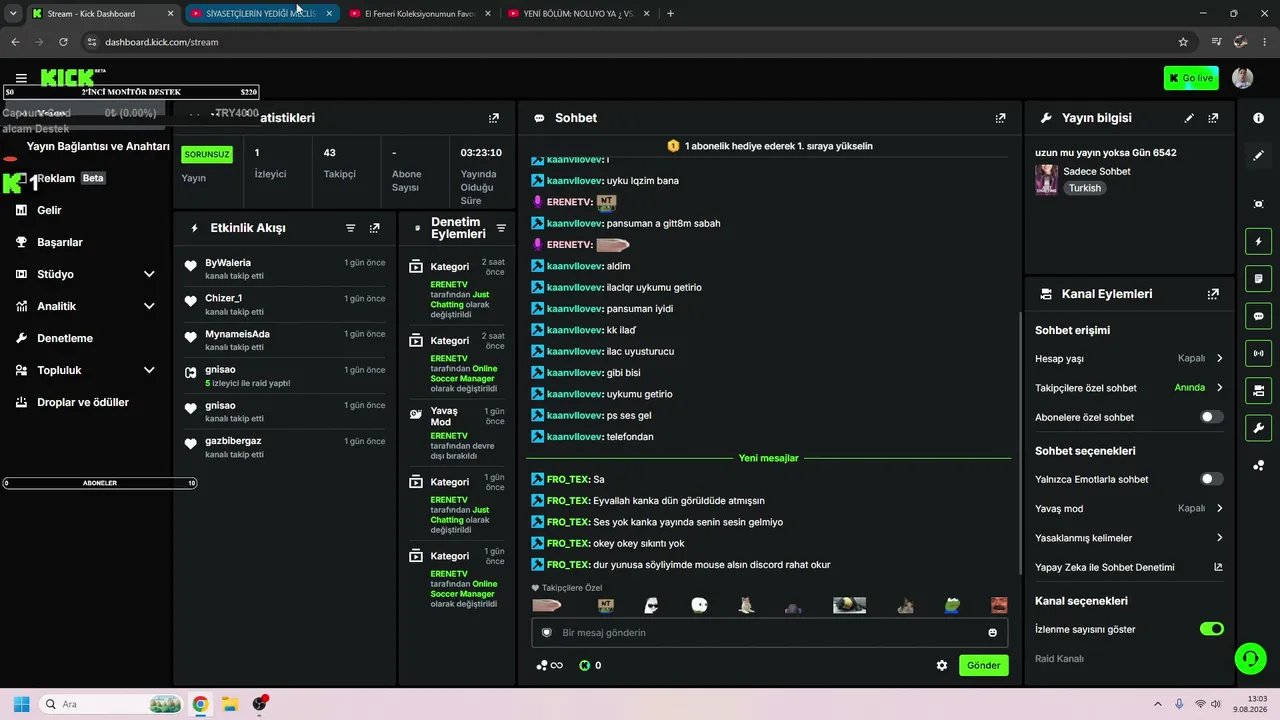Open the Windows Start menu
This screenshot has height=720, width=1280.
click(x=21, y=704)
